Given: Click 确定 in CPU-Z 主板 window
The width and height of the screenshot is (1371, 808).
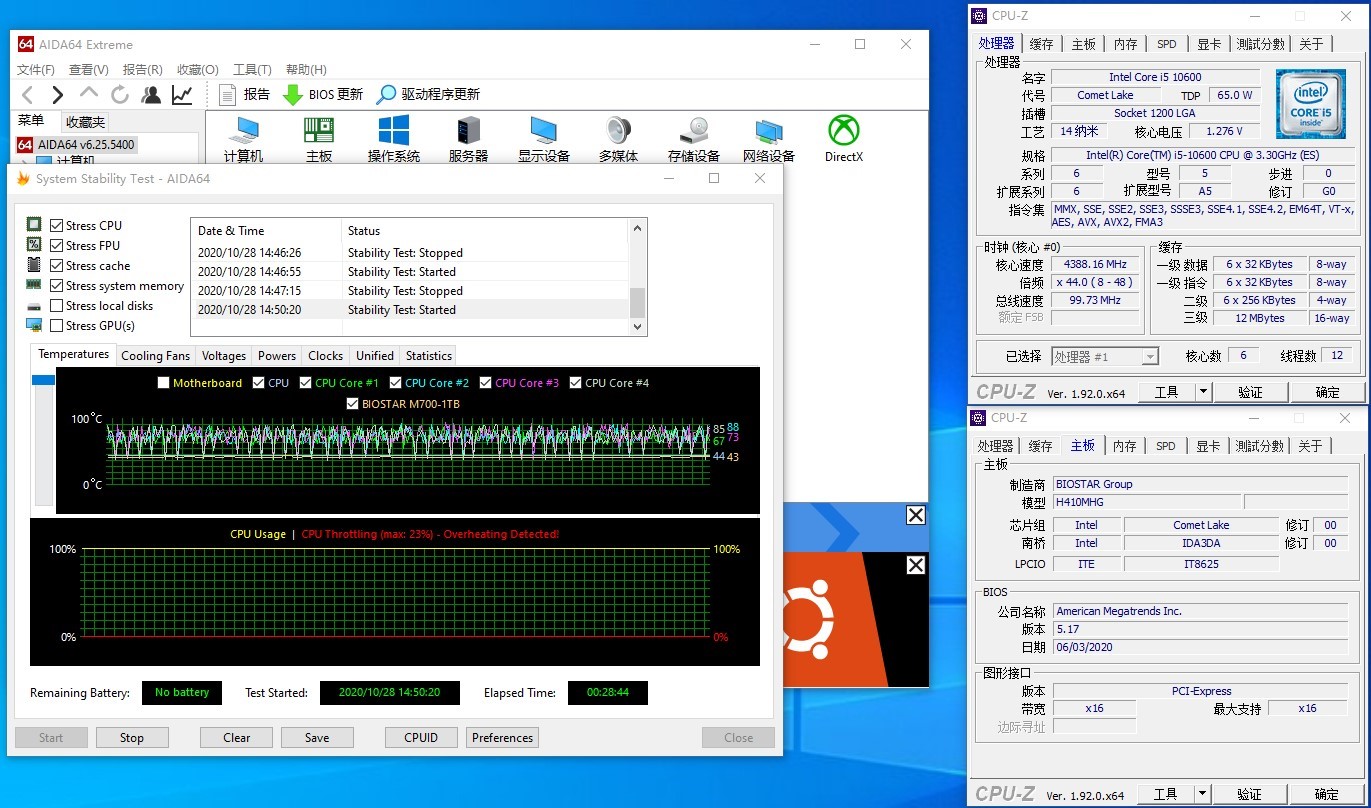Looking at the screenshot, I should [x=1327, y=794].
